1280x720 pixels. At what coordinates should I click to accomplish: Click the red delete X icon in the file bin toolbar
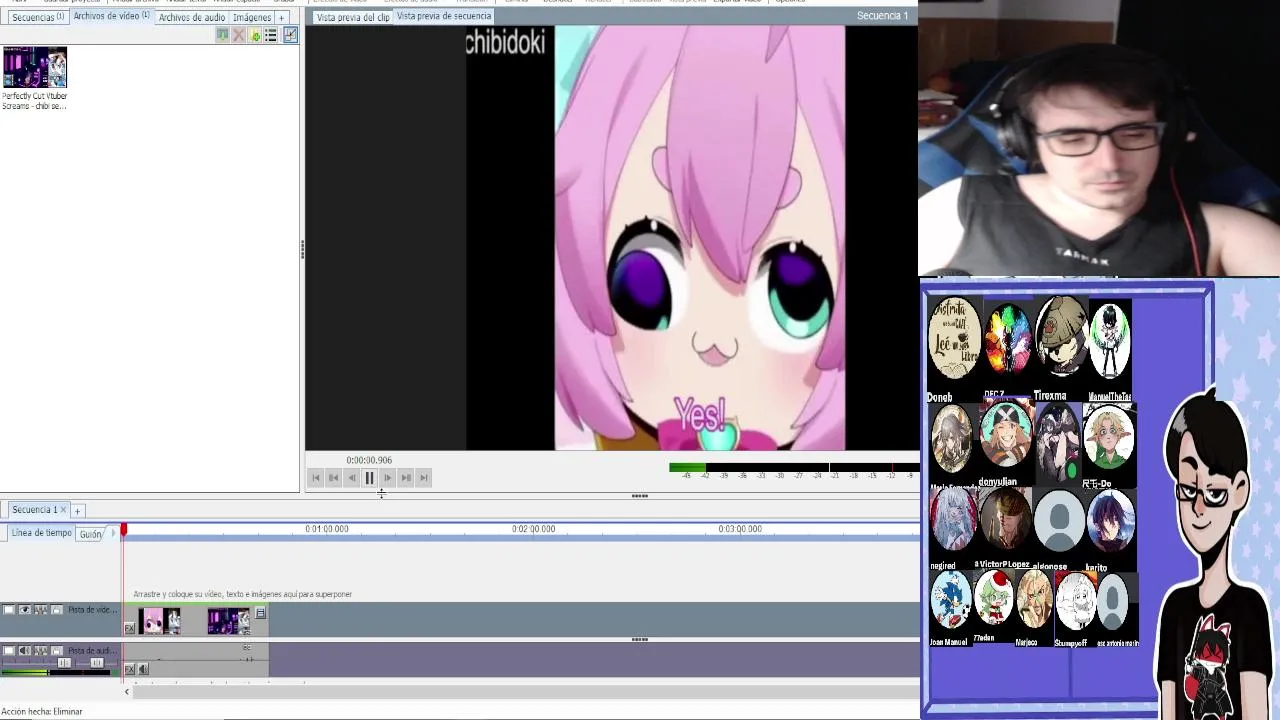click(239, 35)
